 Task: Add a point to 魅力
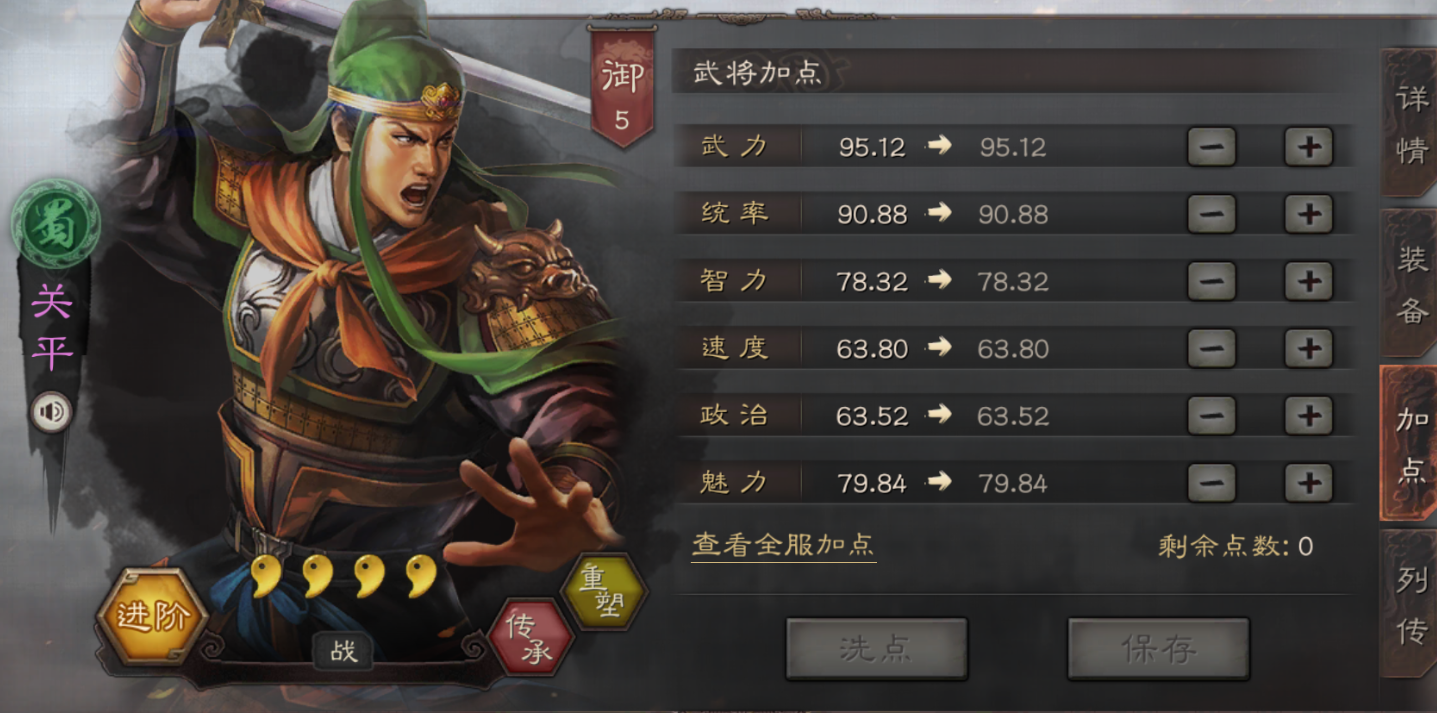pos(1308,483)
